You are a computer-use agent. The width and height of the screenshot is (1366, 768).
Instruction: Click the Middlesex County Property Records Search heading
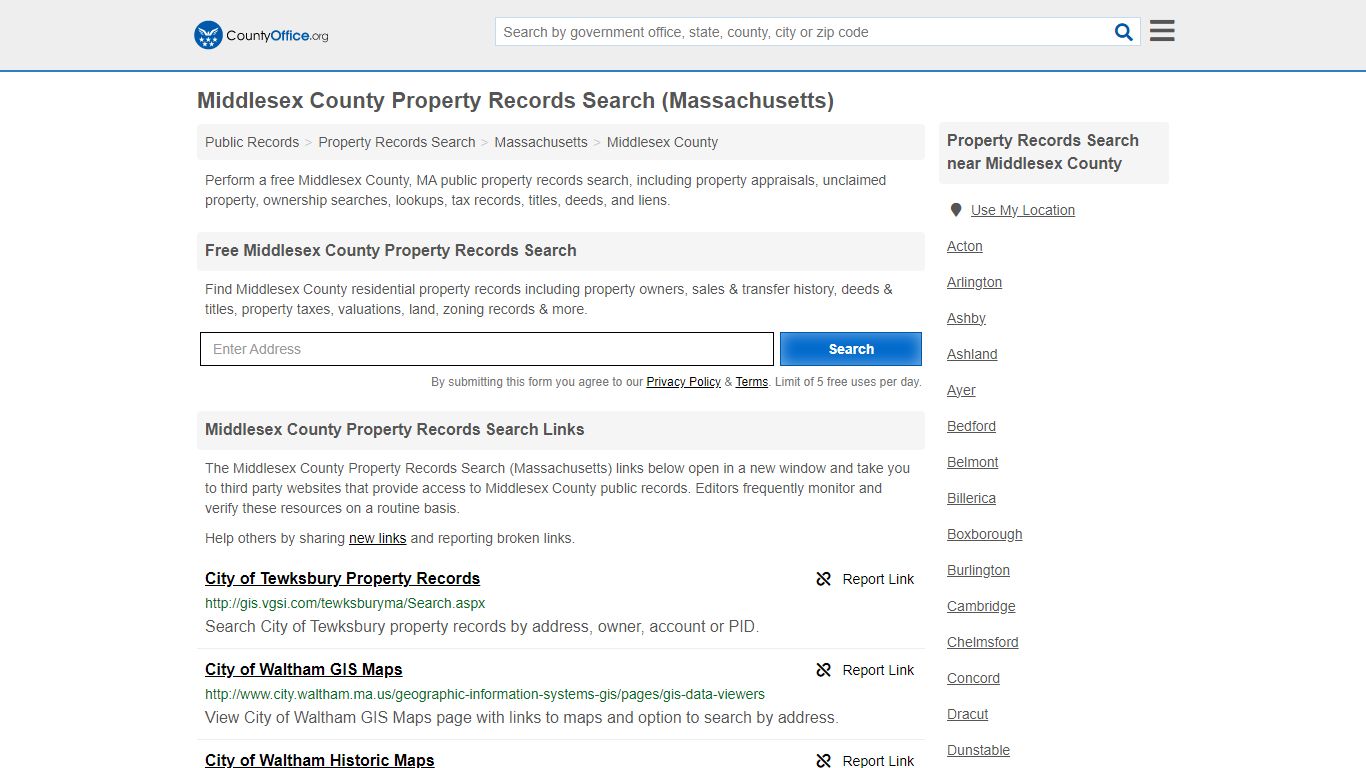pyautogui.click(x=515, y=100)
